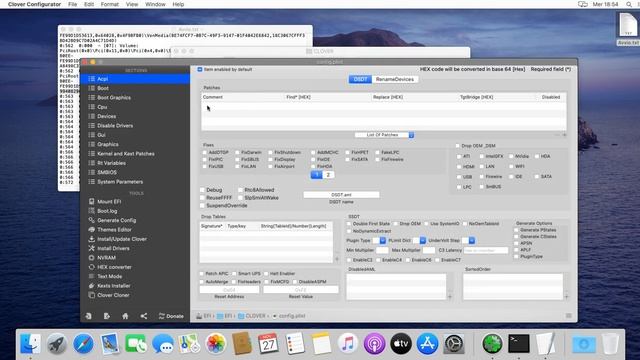The image size is (640, 360).
Task: Click the C3 Latency input field
Action: (x=486, y=250)
